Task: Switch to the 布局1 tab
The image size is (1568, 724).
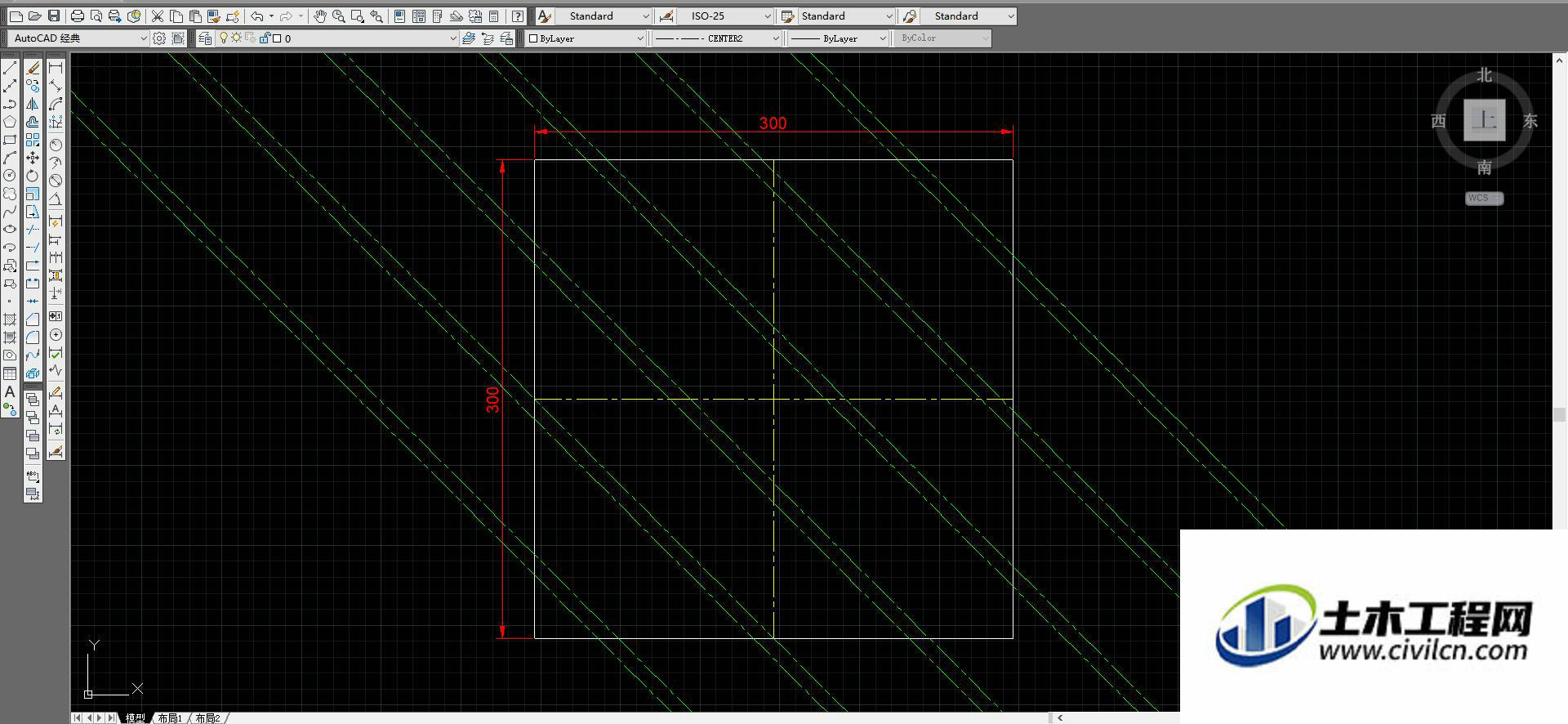Action: click(x=170, y=717)
